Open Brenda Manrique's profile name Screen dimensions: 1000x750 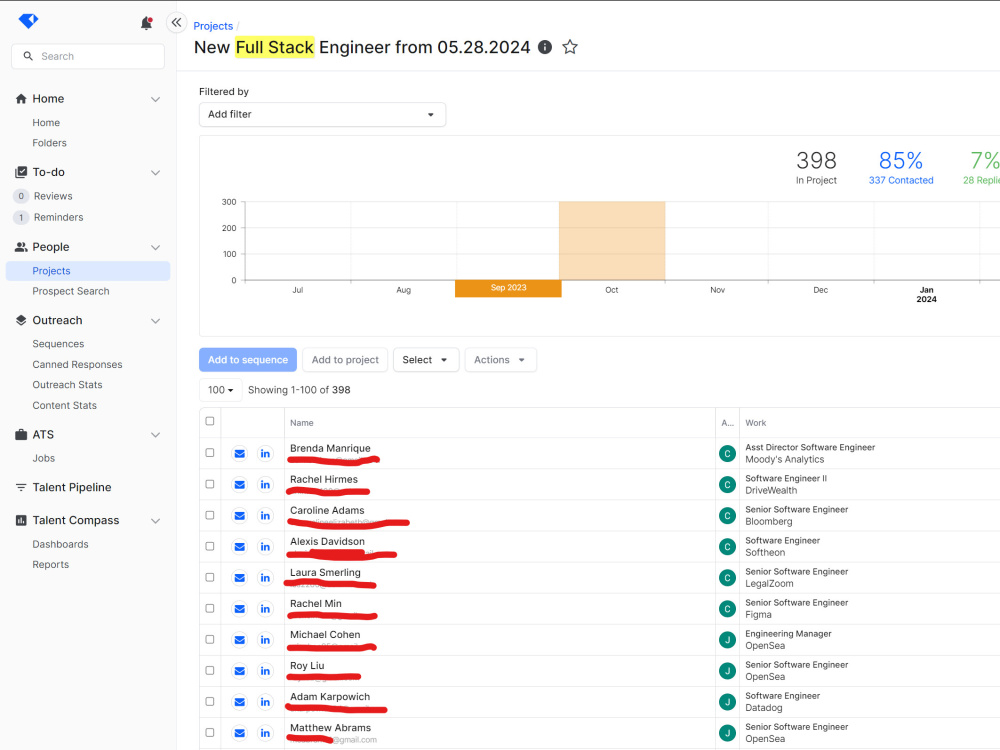(330, 448)
